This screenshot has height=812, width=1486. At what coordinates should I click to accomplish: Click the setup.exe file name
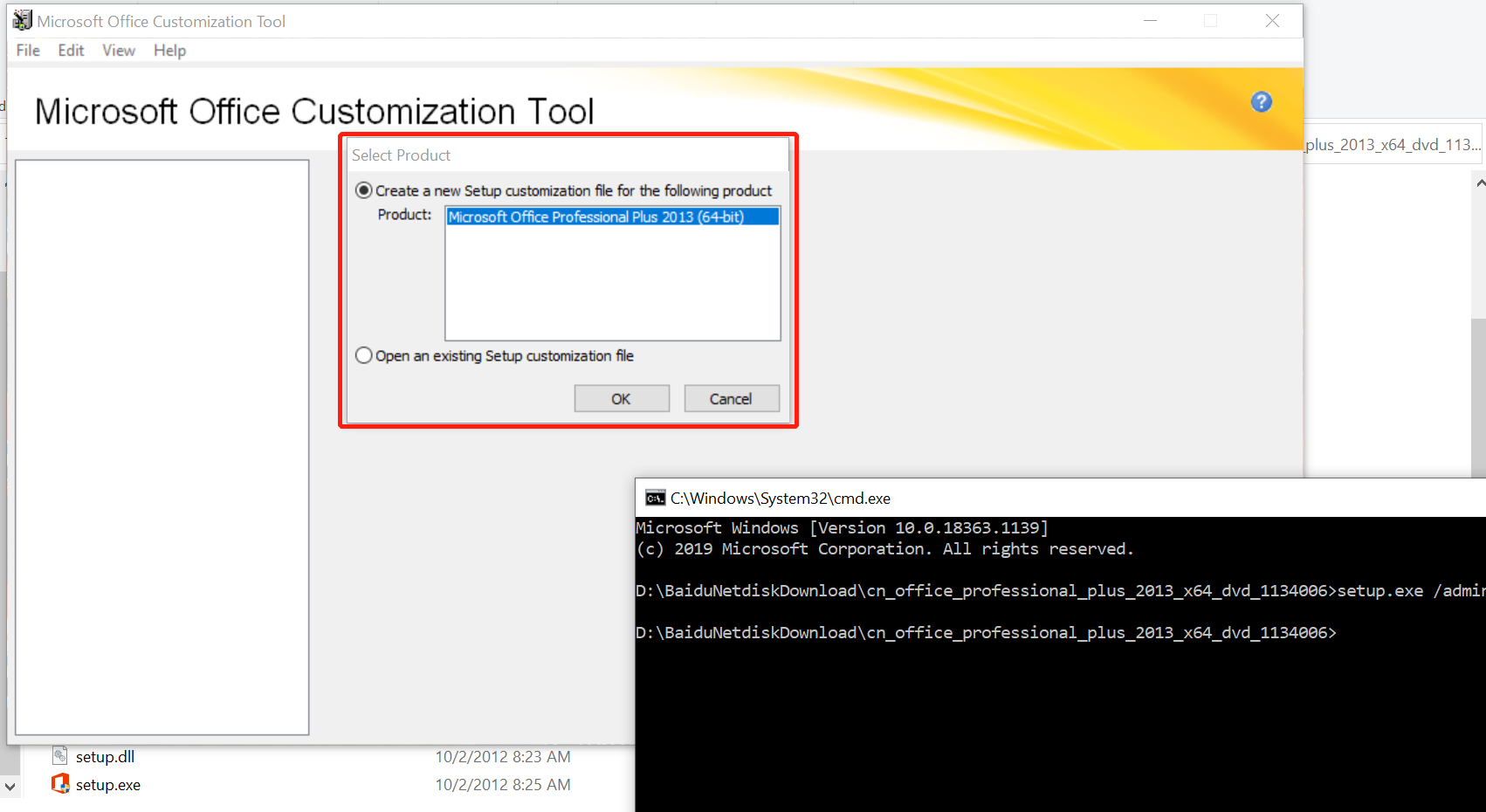[x=108, y=784]
